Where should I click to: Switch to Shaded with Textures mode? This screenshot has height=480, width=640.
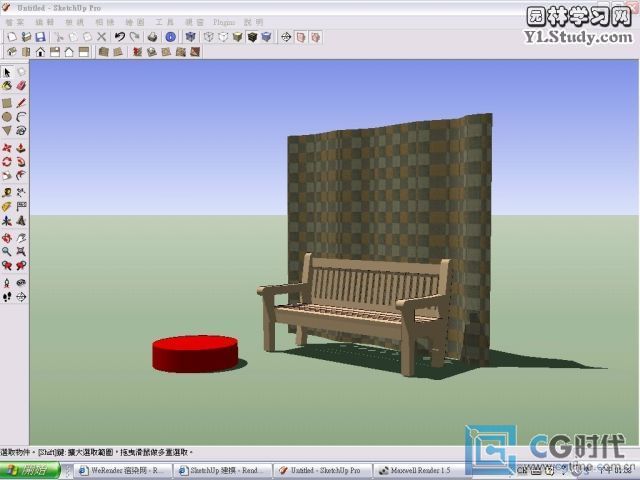point(252,37)
